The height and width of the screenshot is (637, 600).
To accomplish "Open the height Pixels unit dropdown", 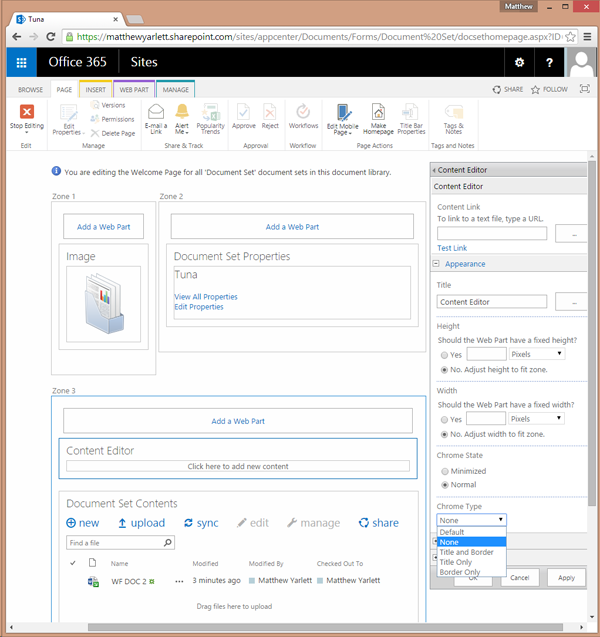I will tap(537, 354).
